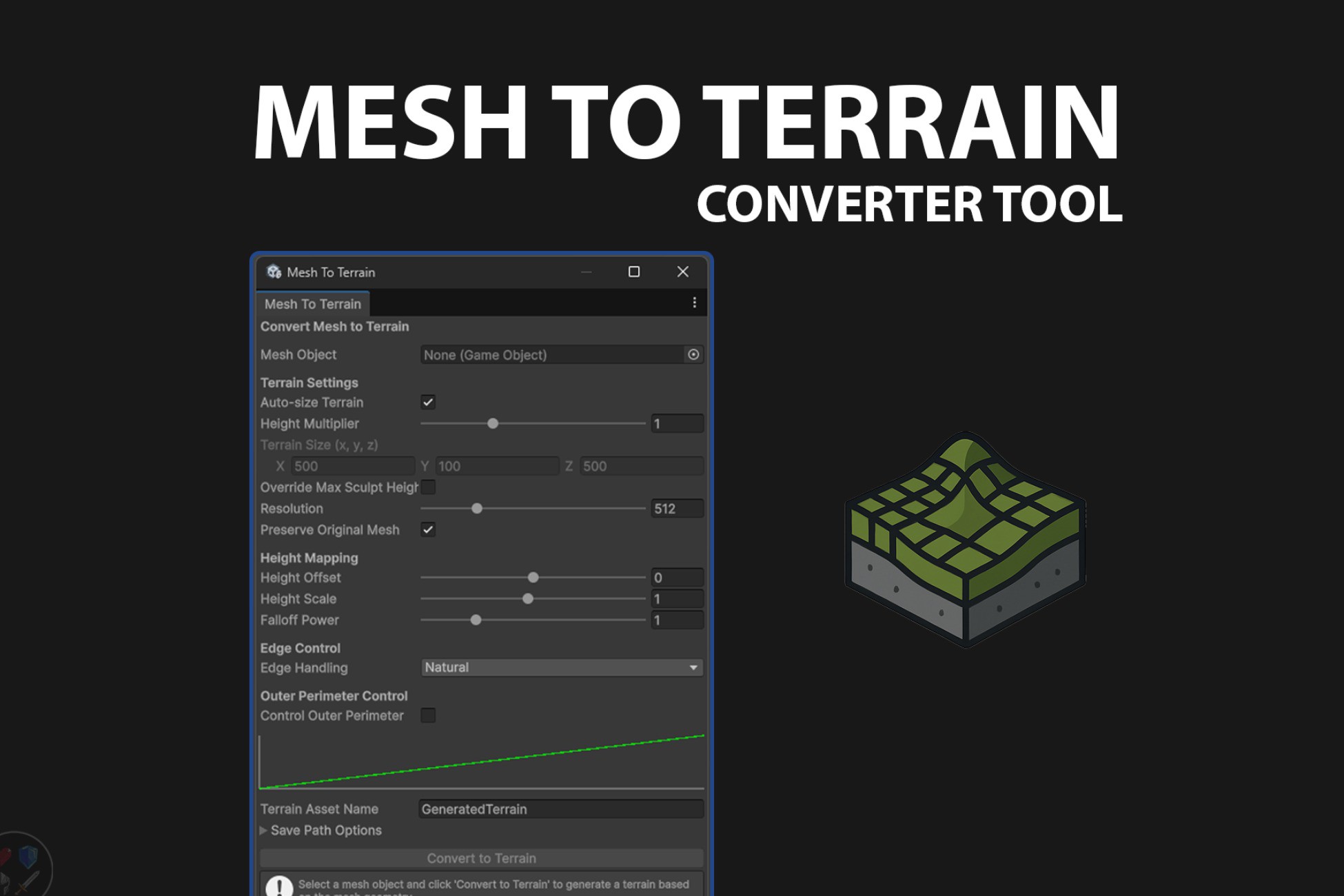The image size is (1344, 896).
Task: Maximize the Mesh To Terrain window
Action: pos(634,272)
